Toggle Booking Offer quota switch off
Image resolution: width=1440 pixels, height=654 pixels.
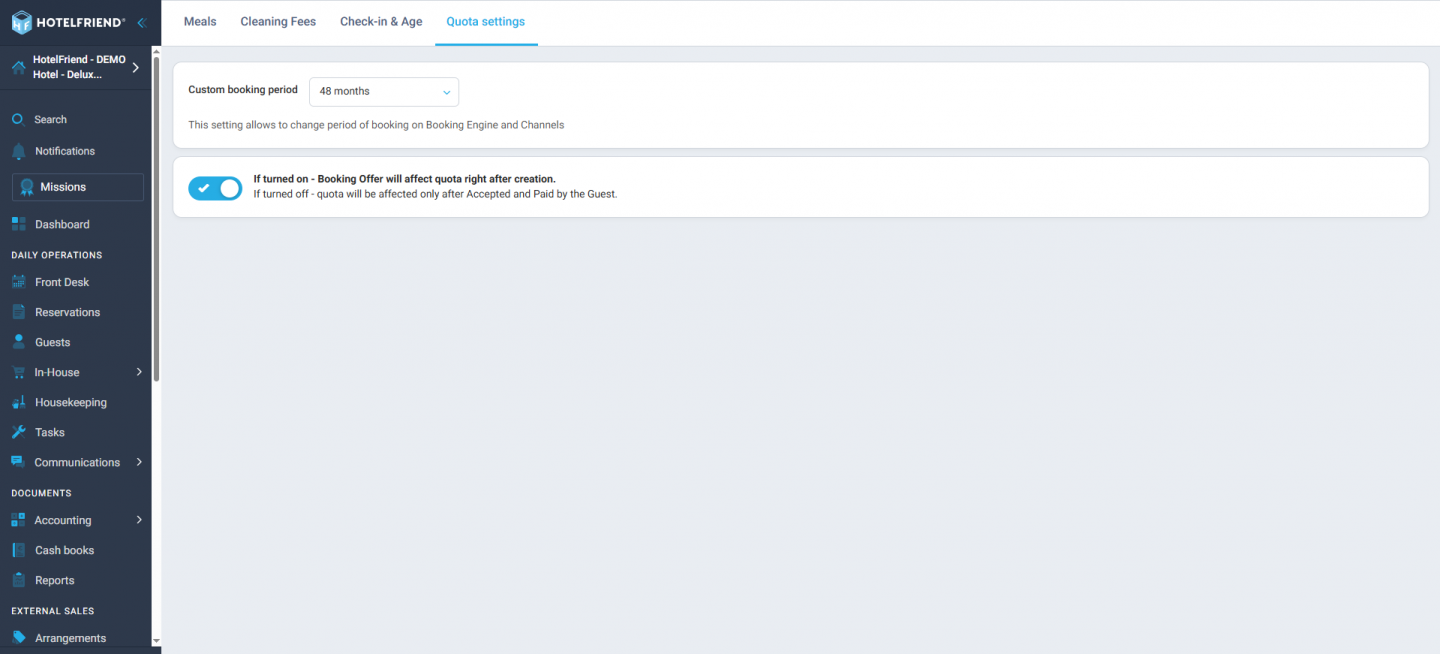[x=215, y=188]
